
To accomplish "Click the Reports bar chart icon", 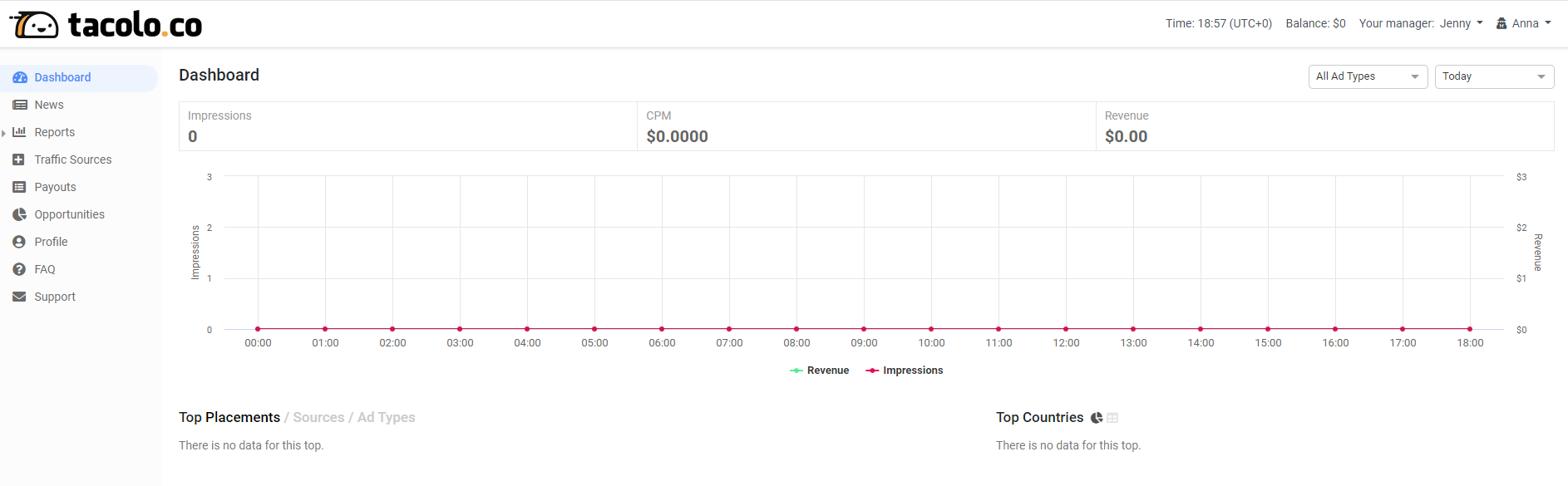I will pyautogui.click(x=20, y=132).
